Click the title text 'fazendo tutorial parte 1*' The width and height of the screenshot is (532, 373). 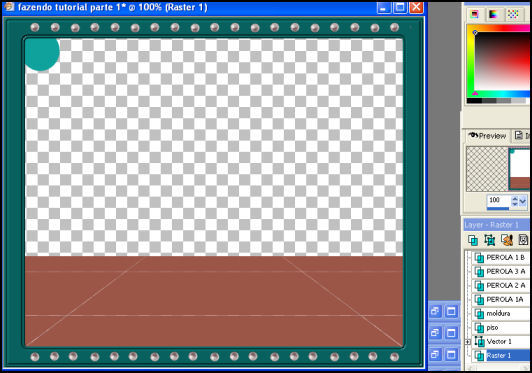point(72,7)
